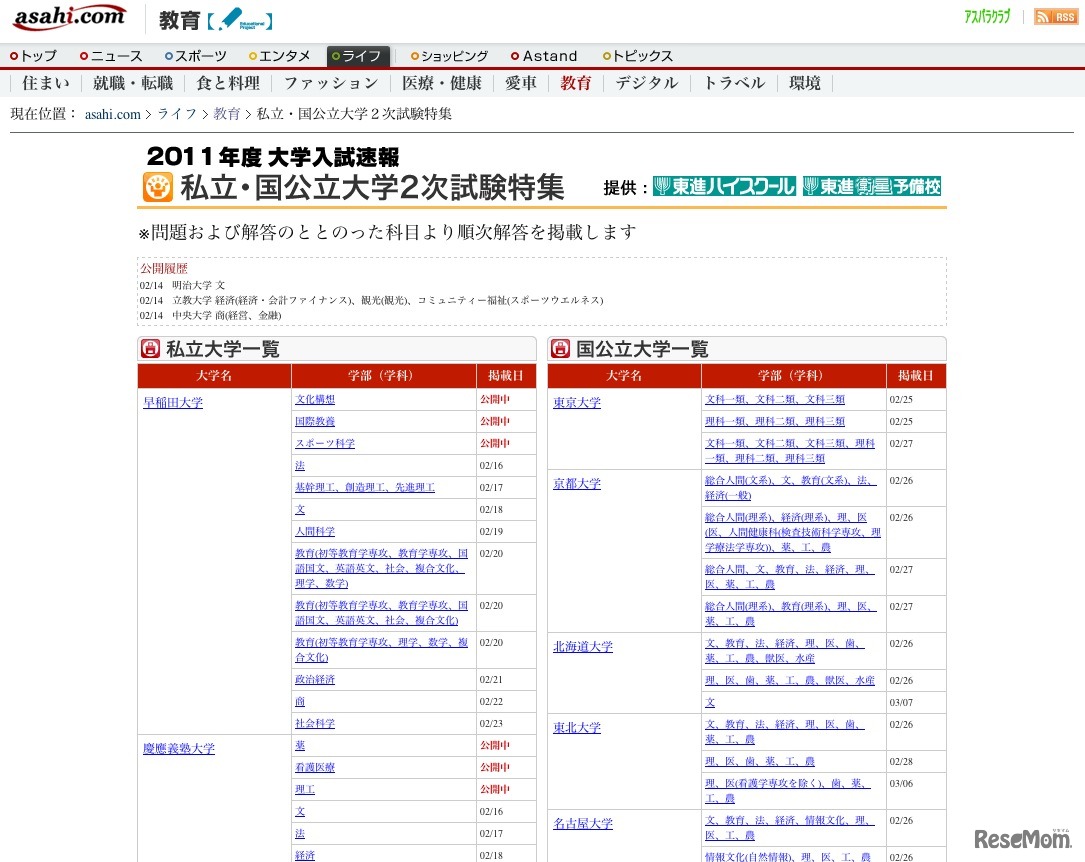1085x862 pixels.
Task: Open the 早稲田大学 link
Action: pyautogui.click(x=173, y=403)
